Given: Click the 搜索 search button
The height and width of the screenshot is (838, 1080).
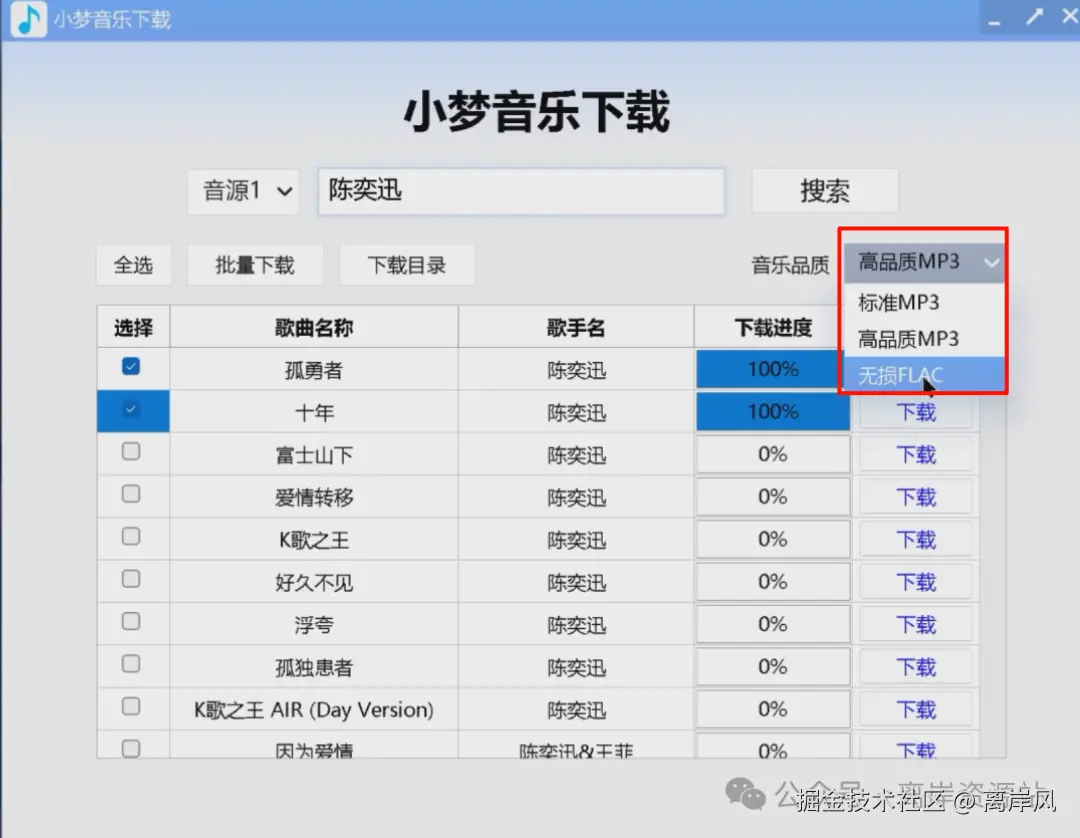Looking at the screenshot, I should [x=825, y=190].
